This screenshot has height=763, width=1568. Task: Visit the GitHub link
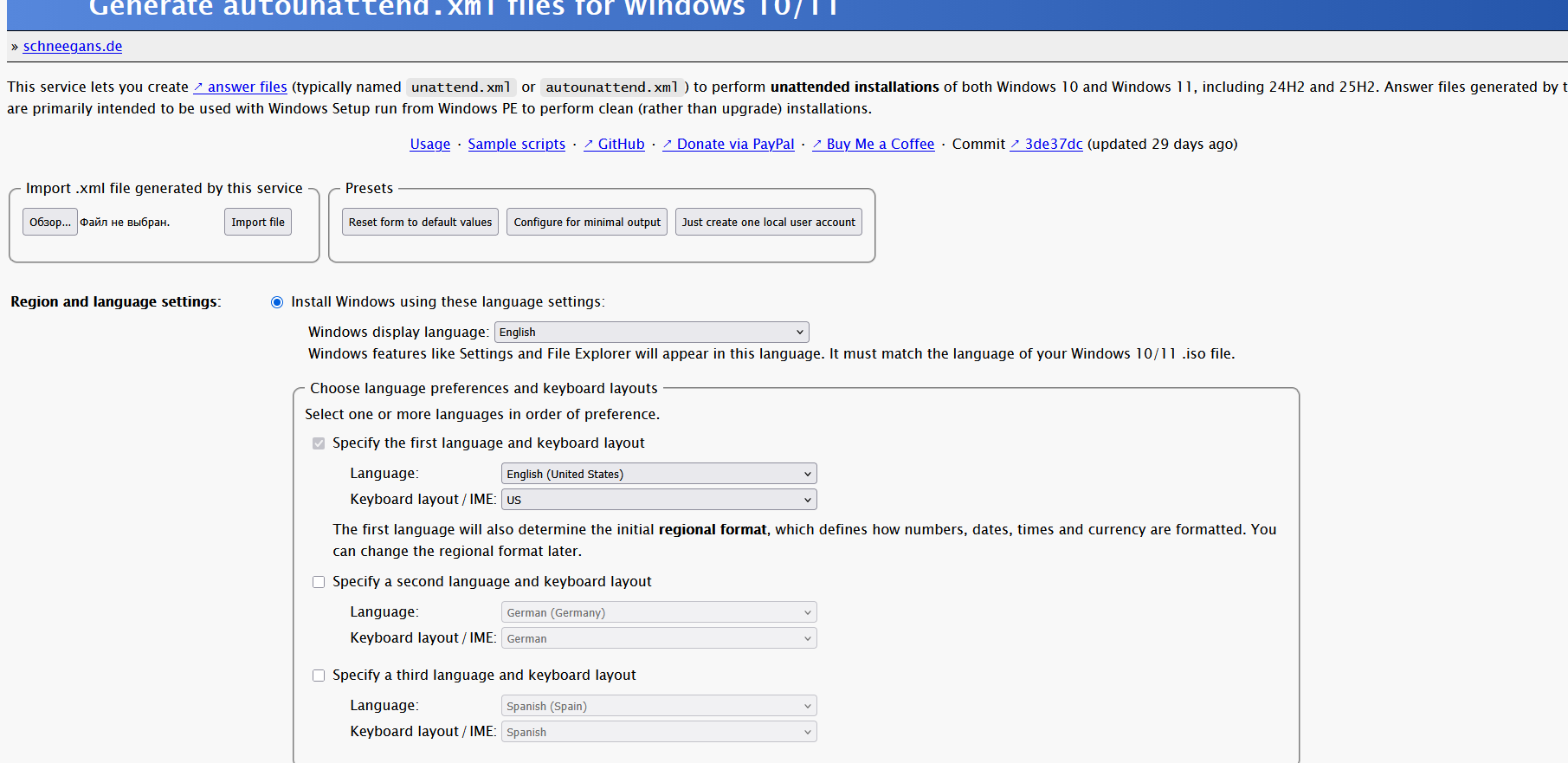click(614, 144)
